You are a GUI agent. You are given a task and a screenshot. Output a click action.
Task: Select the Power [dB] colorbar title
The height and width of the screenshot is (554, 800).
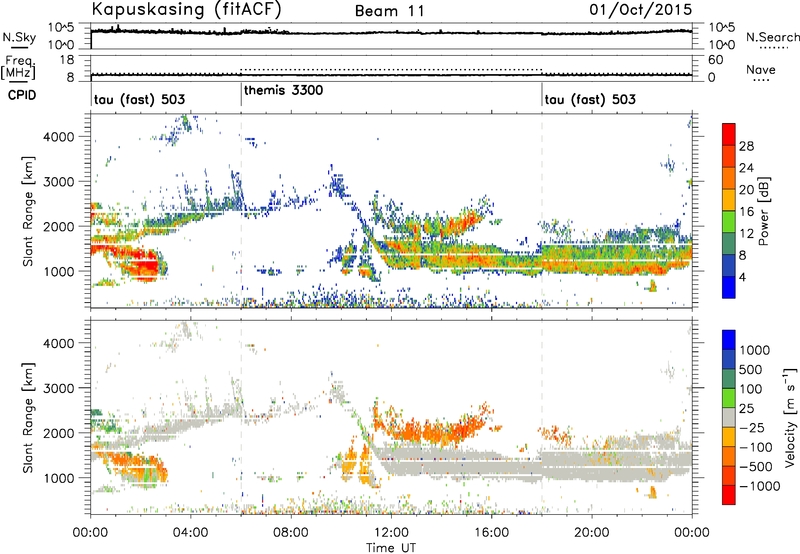[763, 211]
